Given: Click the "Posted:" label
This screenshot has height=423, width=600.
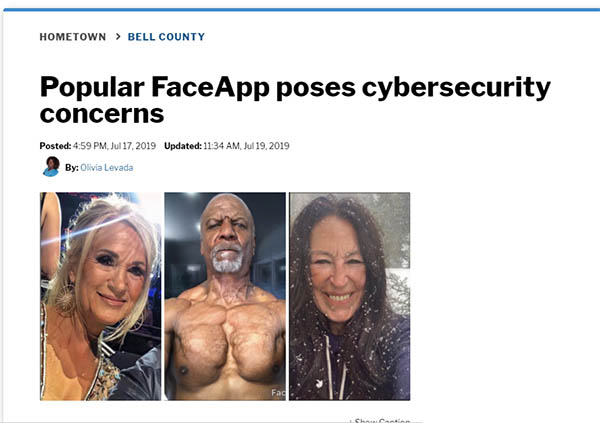Looking at the screenshot, I should [x=55, y=146].
